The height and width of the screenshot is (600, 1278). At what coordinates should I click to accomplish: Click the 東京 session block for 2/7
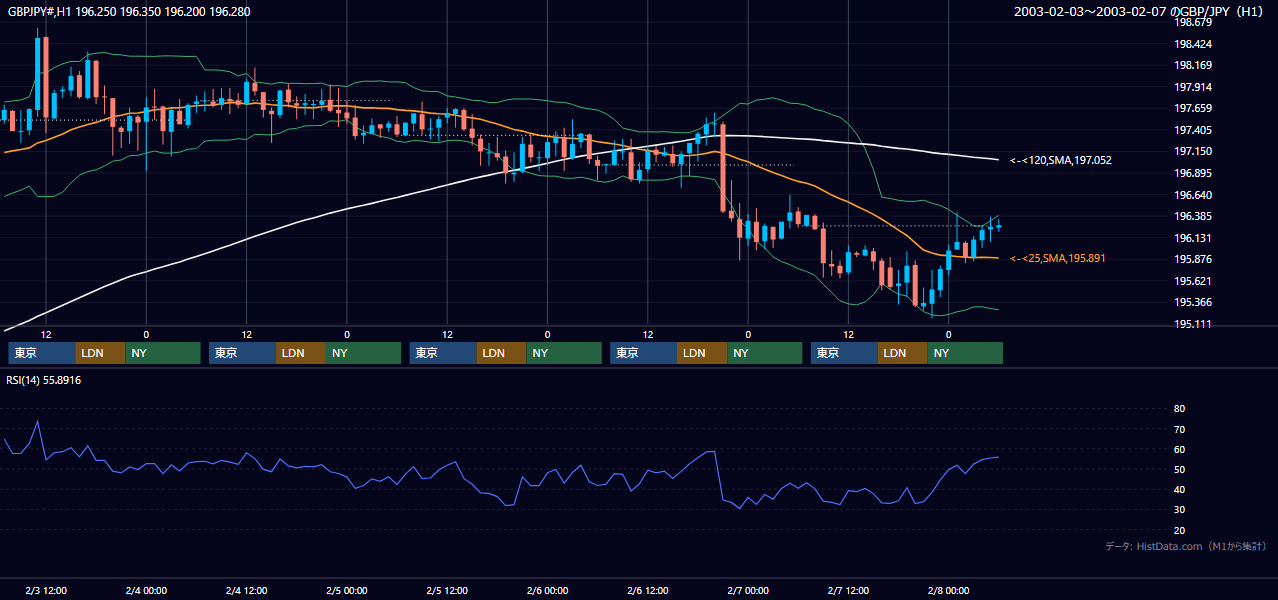845,353
